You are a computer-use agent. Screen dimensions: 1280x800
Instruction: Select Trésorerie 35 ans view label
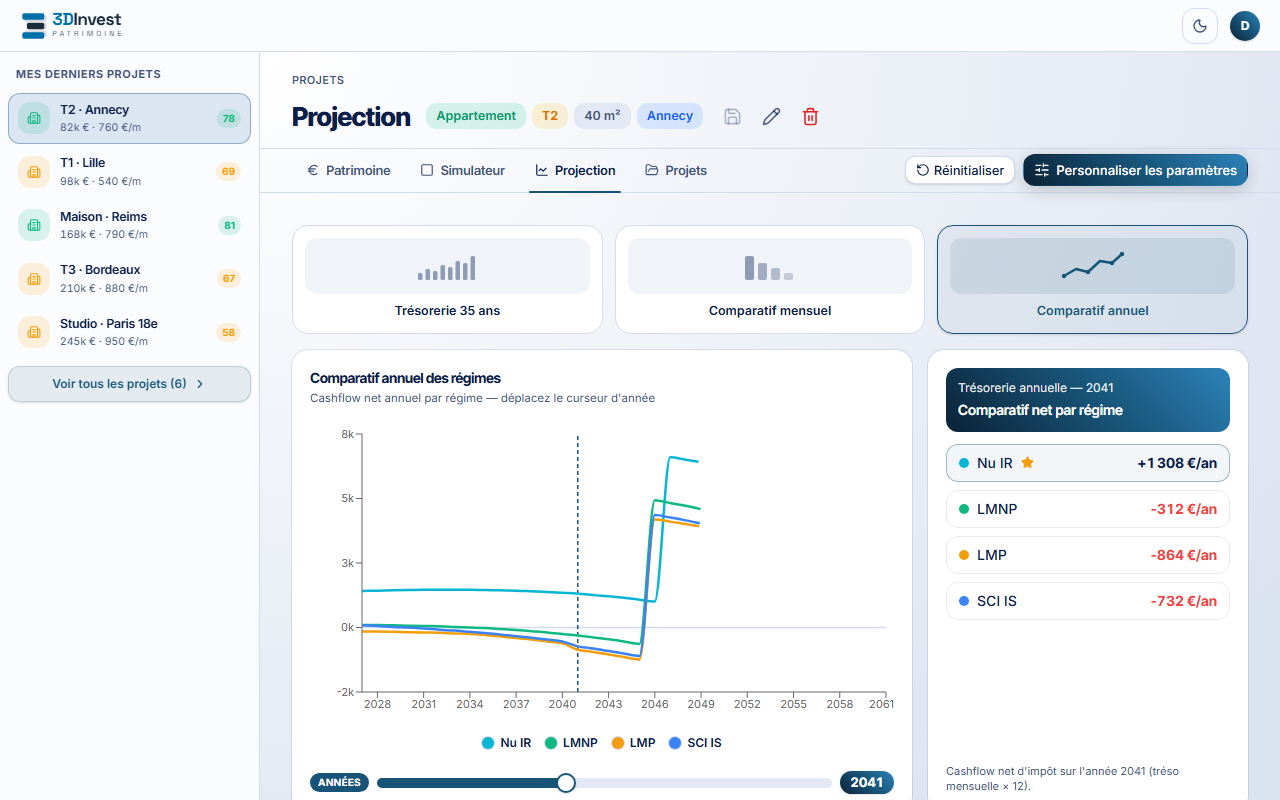pos(447,311)
